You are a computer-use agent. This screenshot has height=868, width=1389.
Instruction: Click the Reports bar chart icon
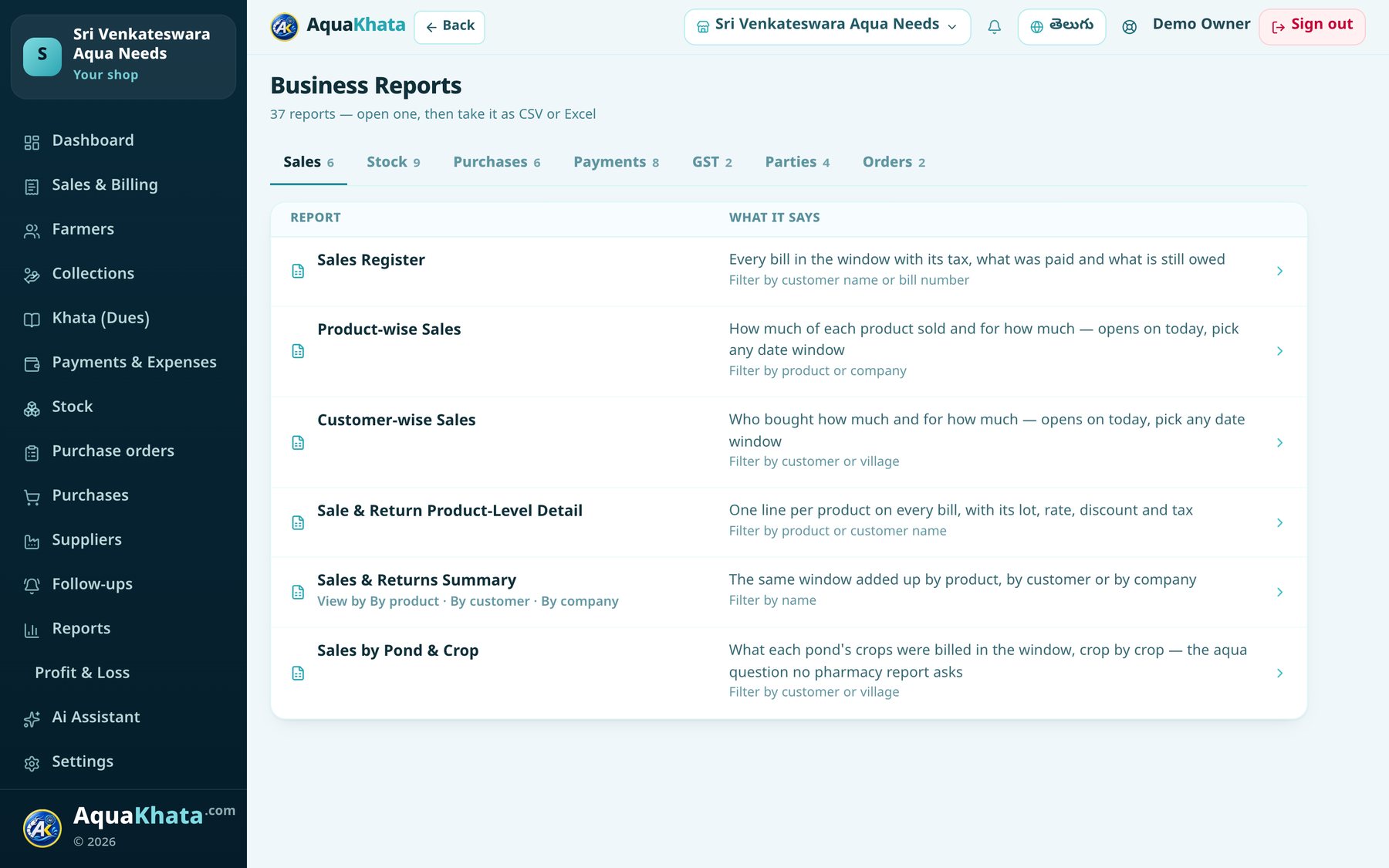32,630
